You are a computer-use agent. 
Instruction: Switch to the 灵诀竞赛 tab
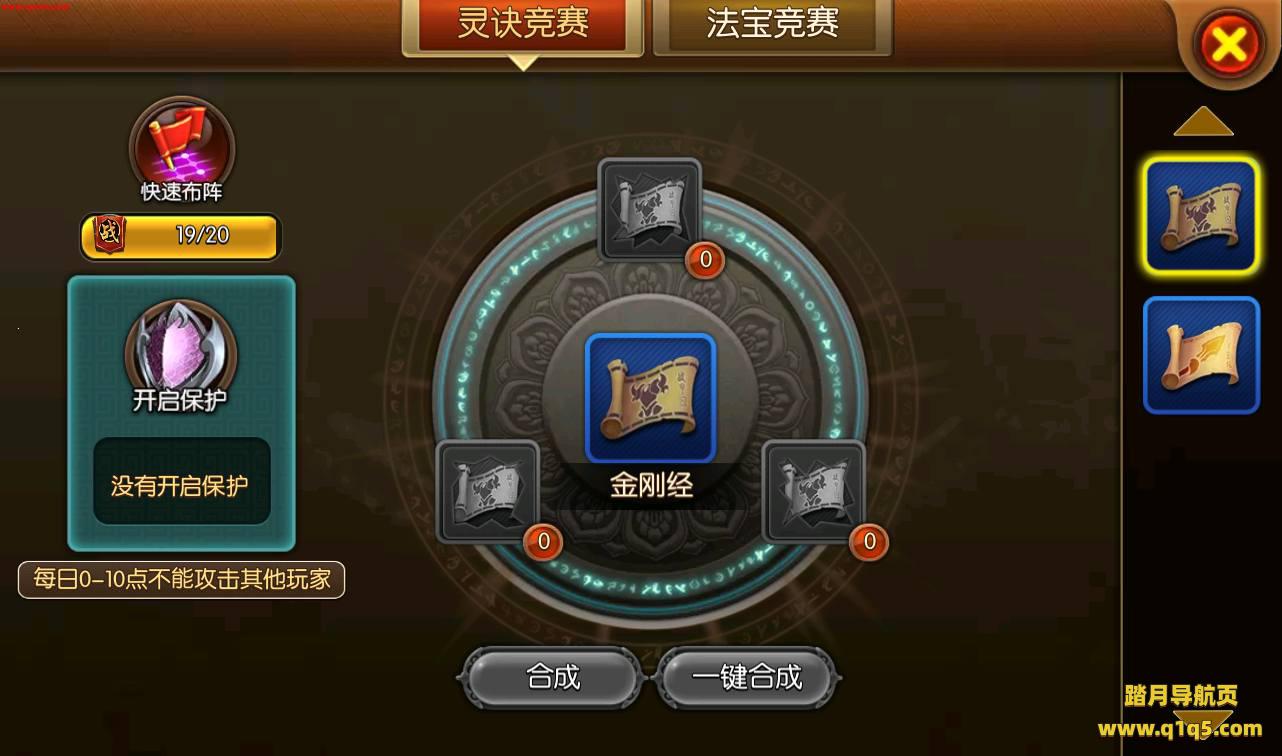522,25
